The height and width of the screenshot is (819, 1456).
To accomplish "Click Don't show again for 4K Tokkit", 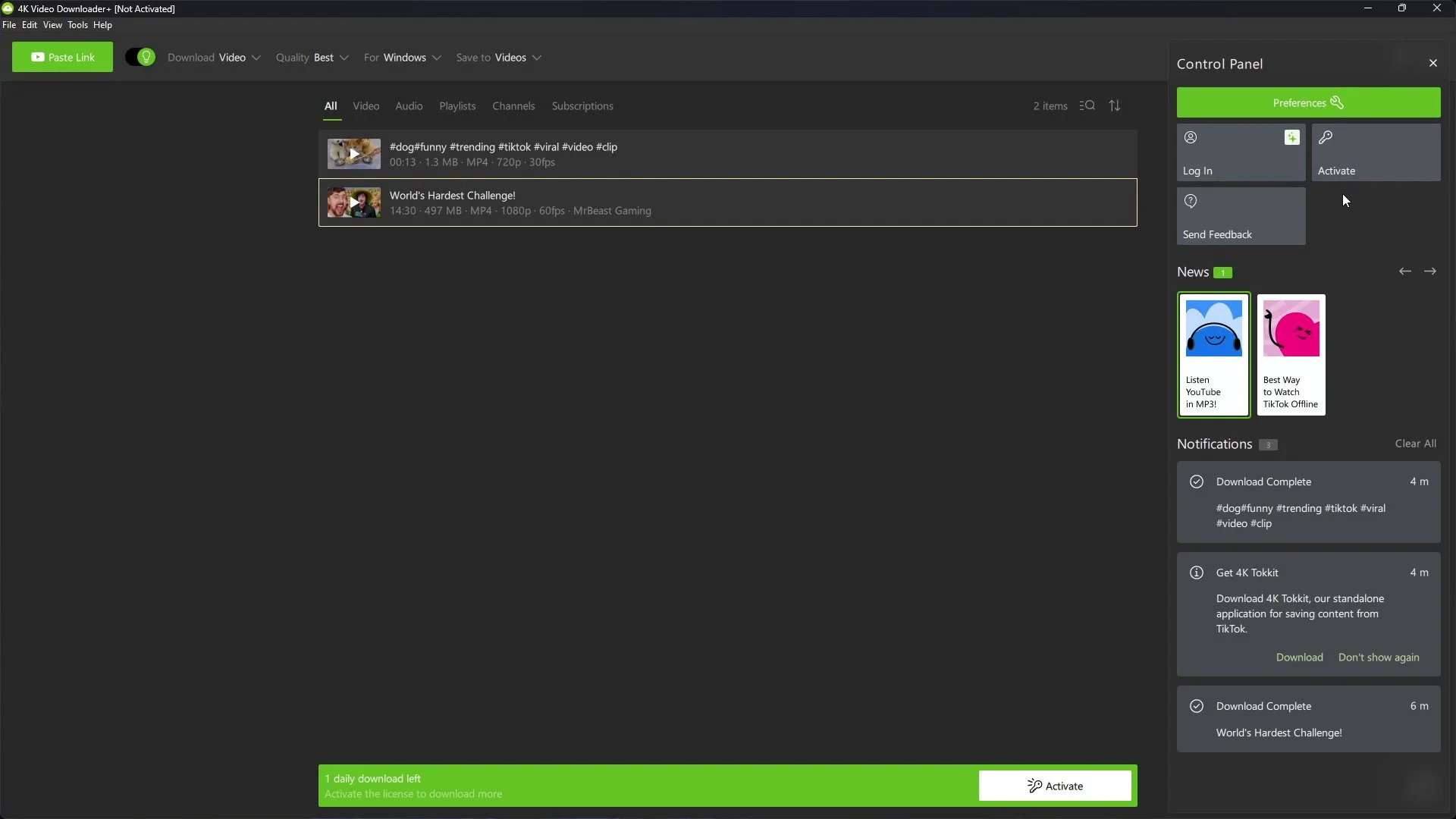I will (1378, 657).
